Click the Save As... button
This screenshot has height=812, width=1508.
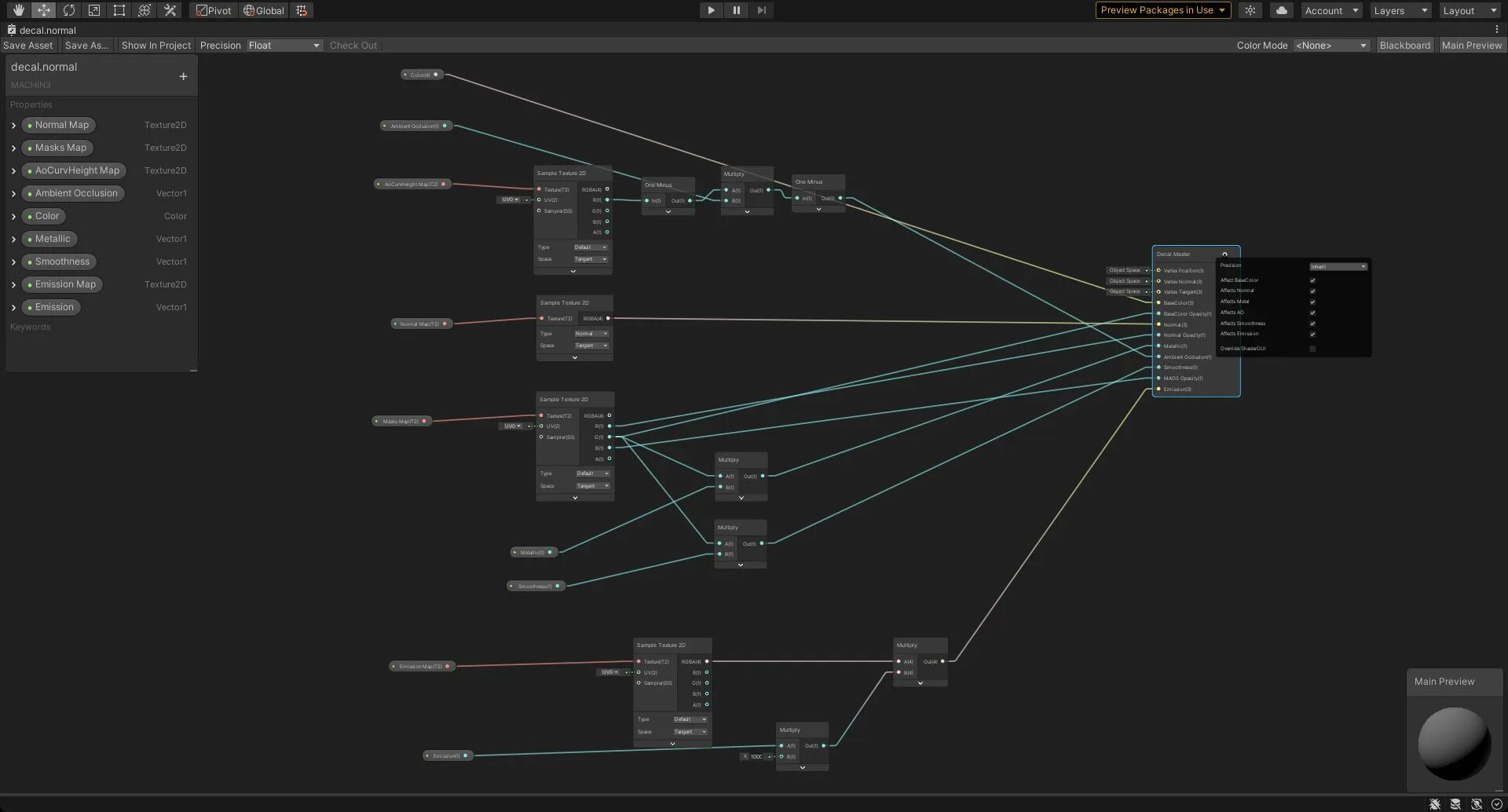(87, 46)
